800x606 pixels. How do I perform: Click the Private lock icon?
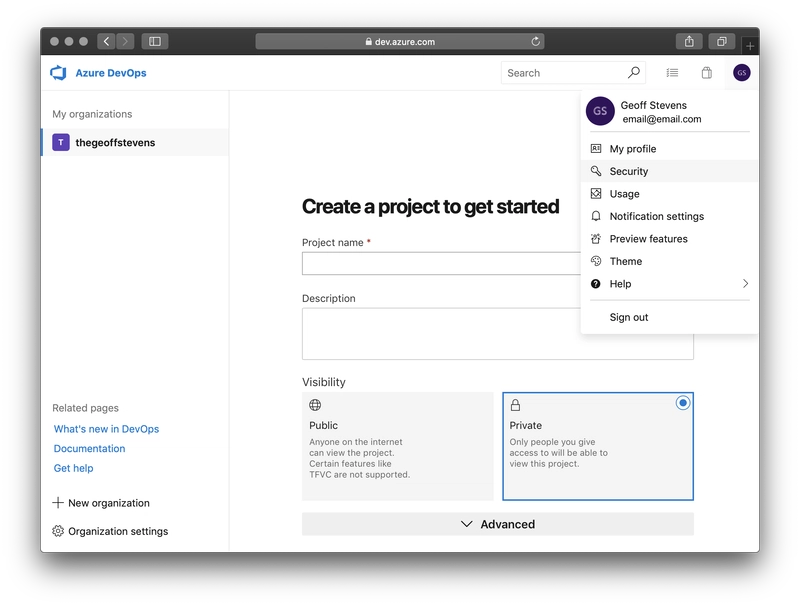click(515, 405)
